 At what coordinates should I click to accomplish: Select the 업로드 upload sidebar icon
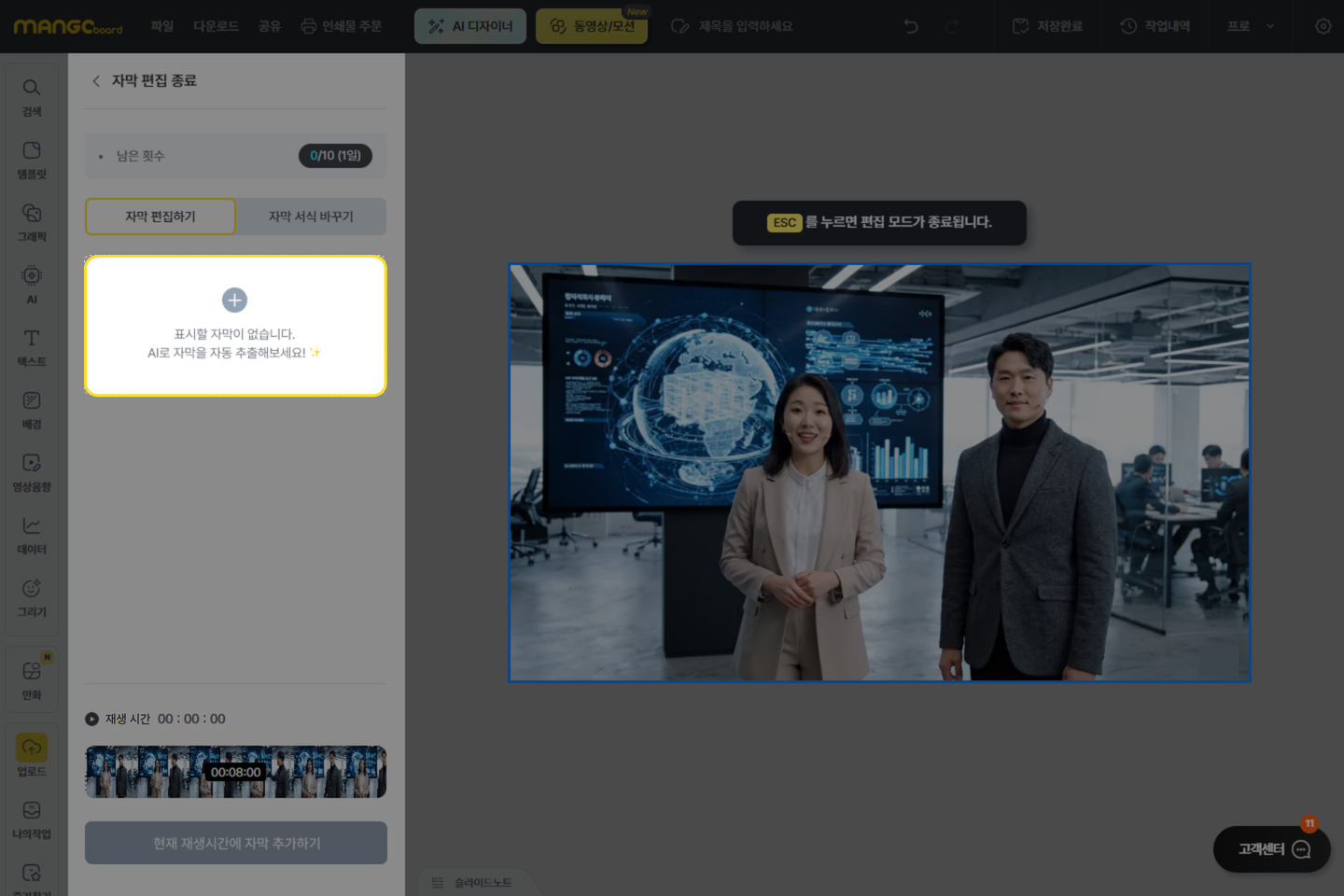tap(32, 755)
